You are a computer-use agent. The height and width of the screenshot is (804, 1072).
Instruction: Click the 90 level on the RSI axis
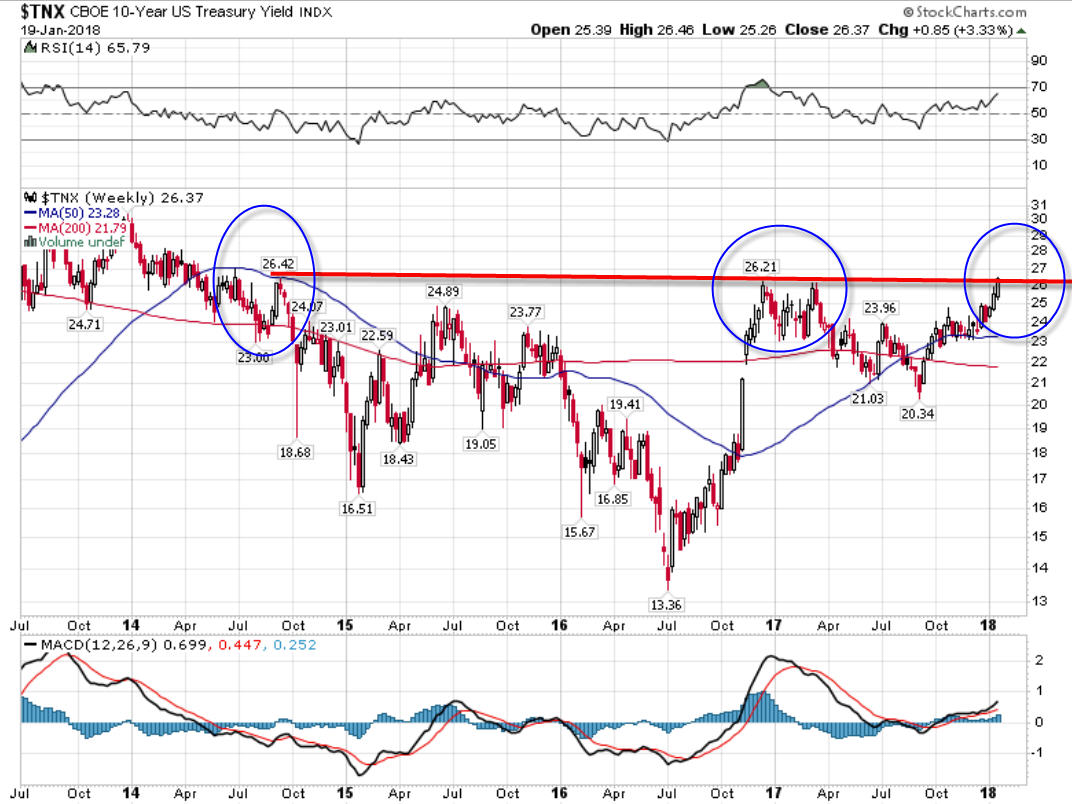(x=1039, y=61)
